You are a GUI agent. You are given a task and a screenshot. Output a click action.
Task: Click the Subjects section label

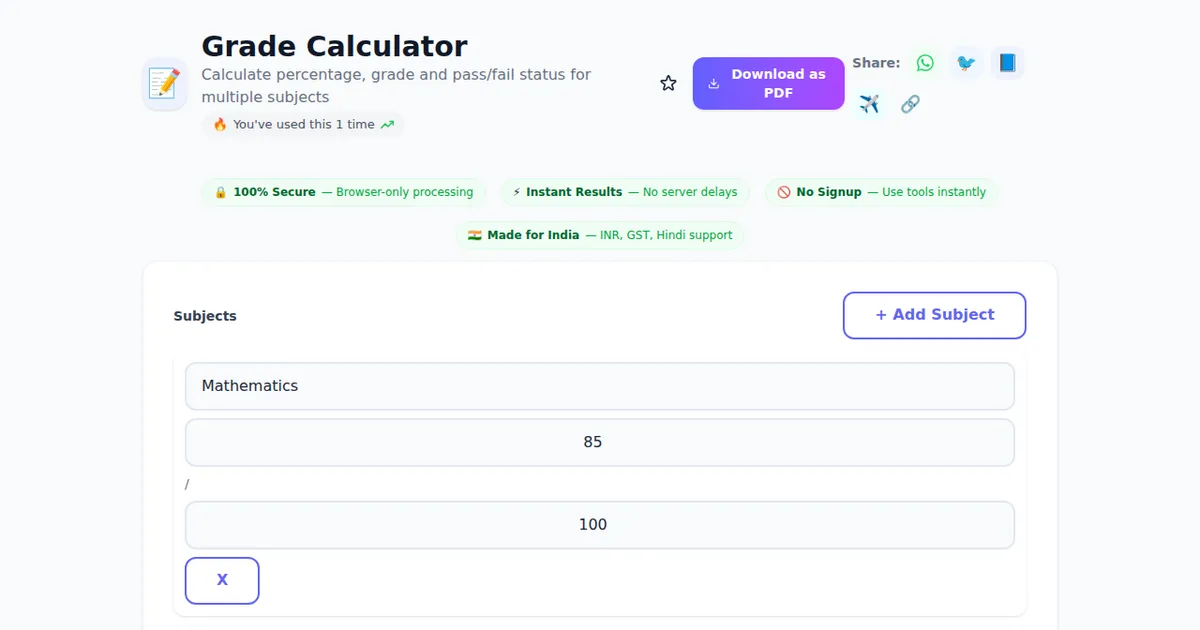coord(205,316)
